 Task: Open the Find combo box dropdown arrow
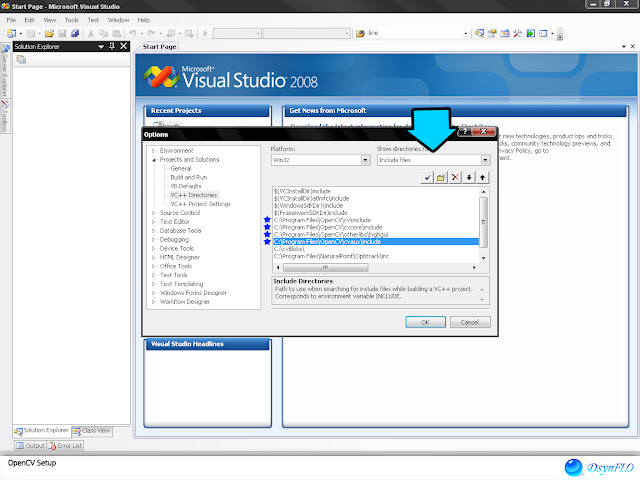pos(466,33)
